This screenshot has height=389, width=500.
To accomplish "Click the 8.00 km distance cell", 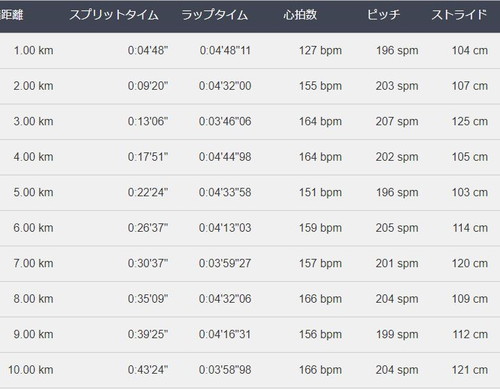I will (33, 299).
